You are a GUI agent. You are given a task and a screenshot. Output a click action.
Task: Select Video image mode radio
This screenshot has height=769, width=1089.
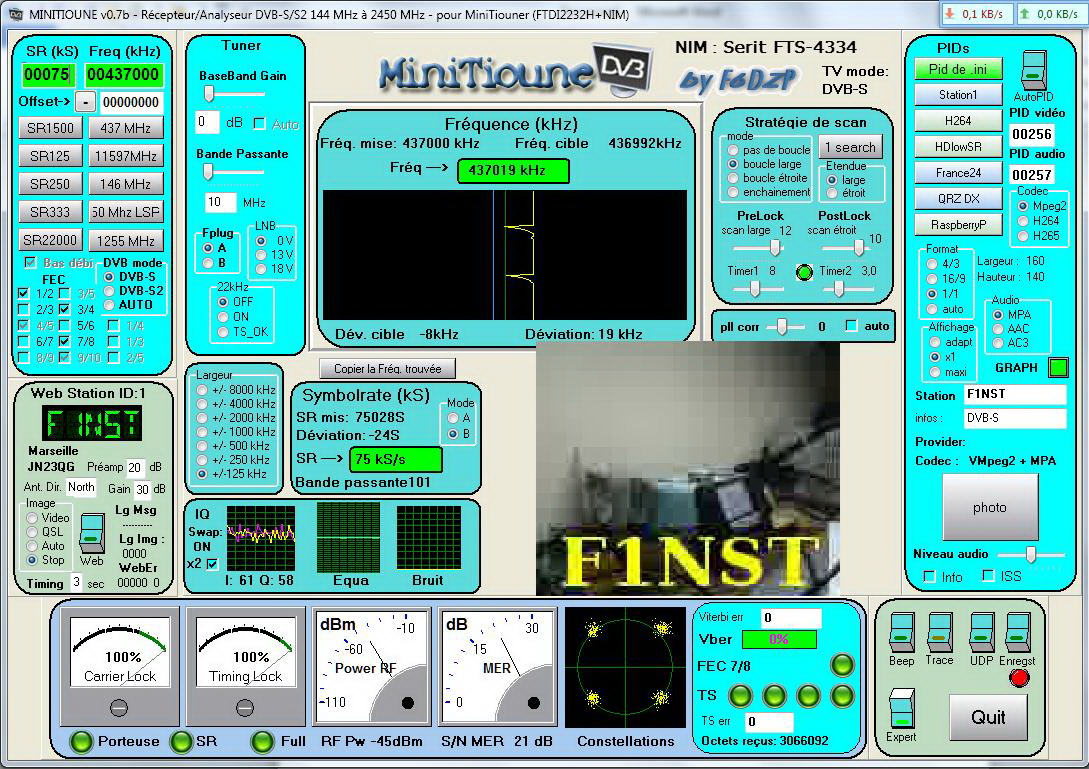pyautogui.click(x=32, y=518)
